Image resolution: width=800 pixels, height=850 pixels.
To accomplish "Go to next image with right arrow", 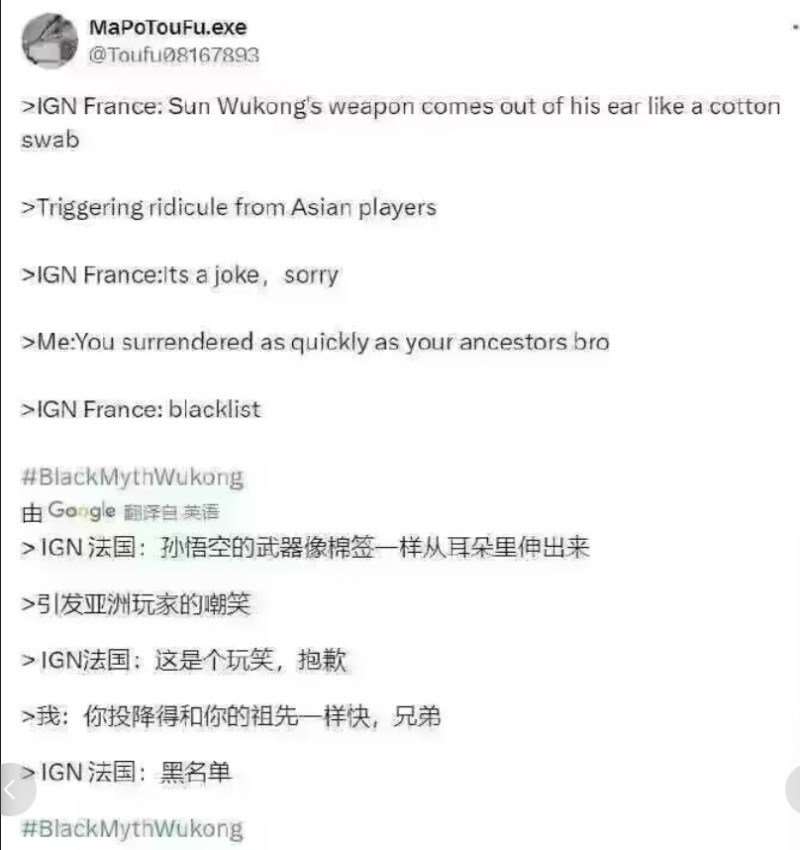I will pyautogui.click(x=792, y=790).
